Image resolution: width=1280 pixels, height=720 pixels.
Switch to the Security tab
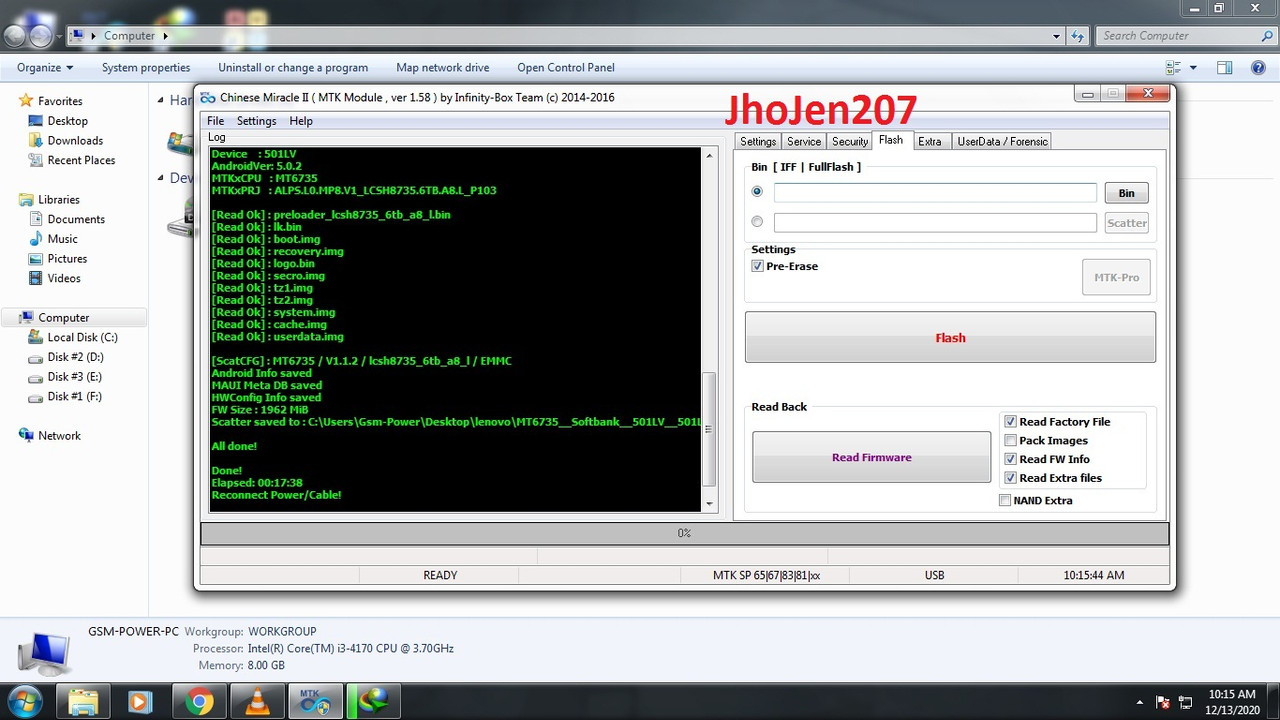[850, 142]
